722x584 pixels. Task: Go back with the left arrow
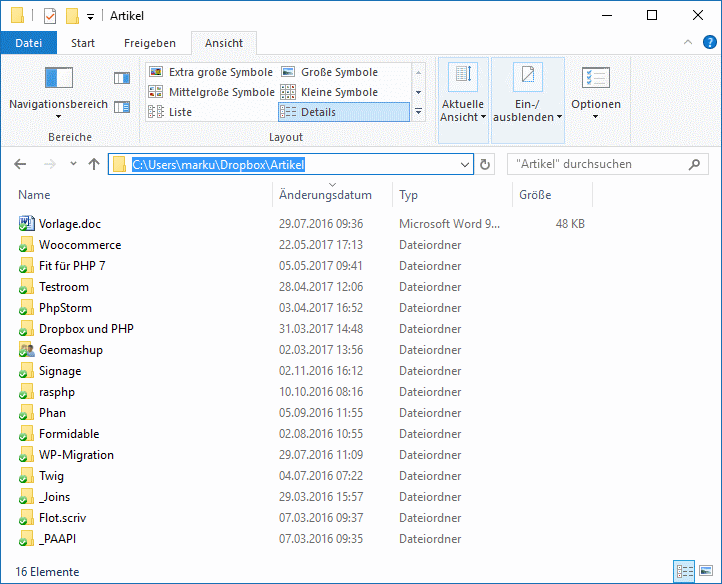tap(20, 164)
